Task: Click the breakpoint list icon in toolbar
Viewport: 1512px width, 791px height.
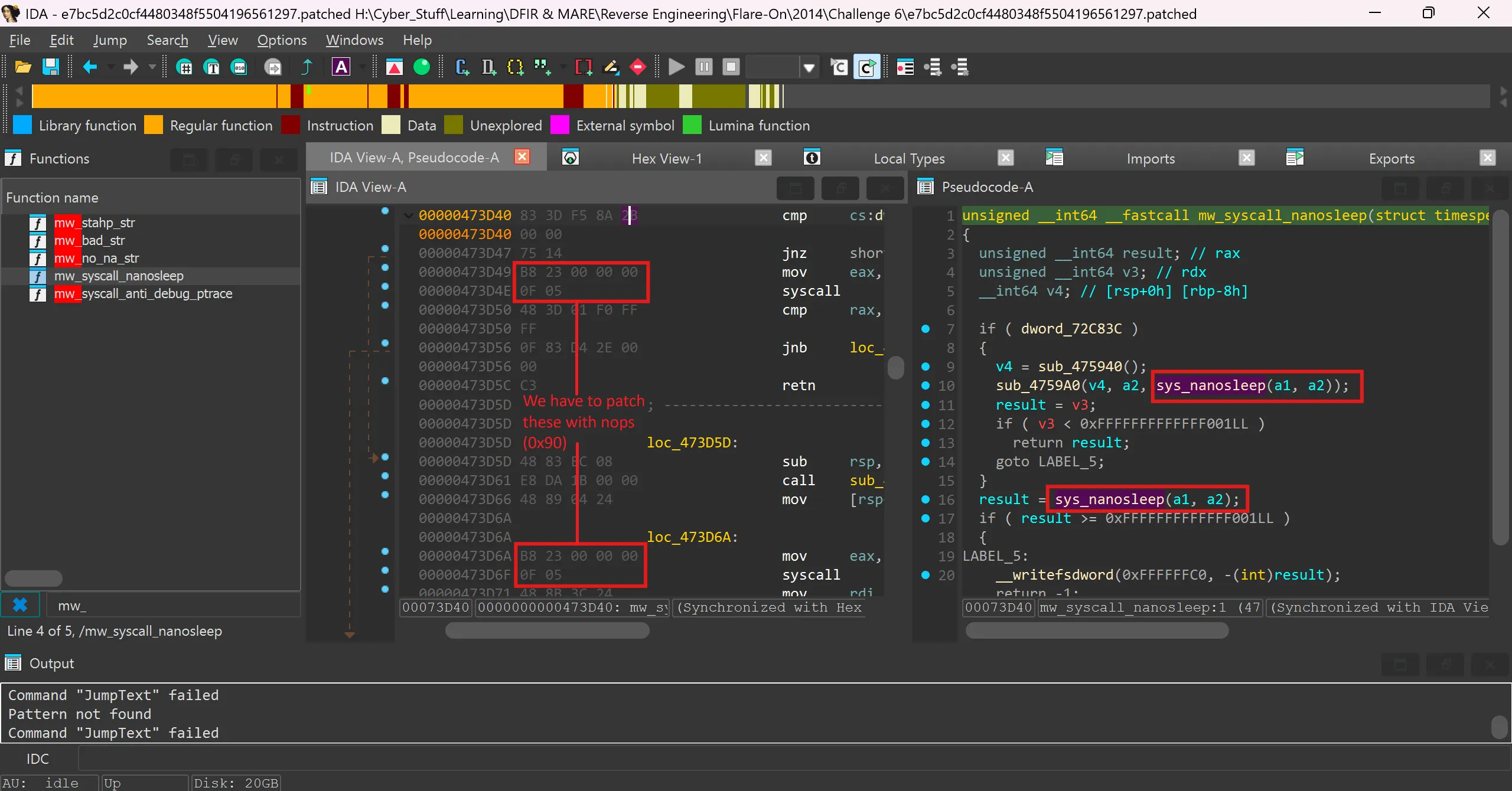Action: 905,67
